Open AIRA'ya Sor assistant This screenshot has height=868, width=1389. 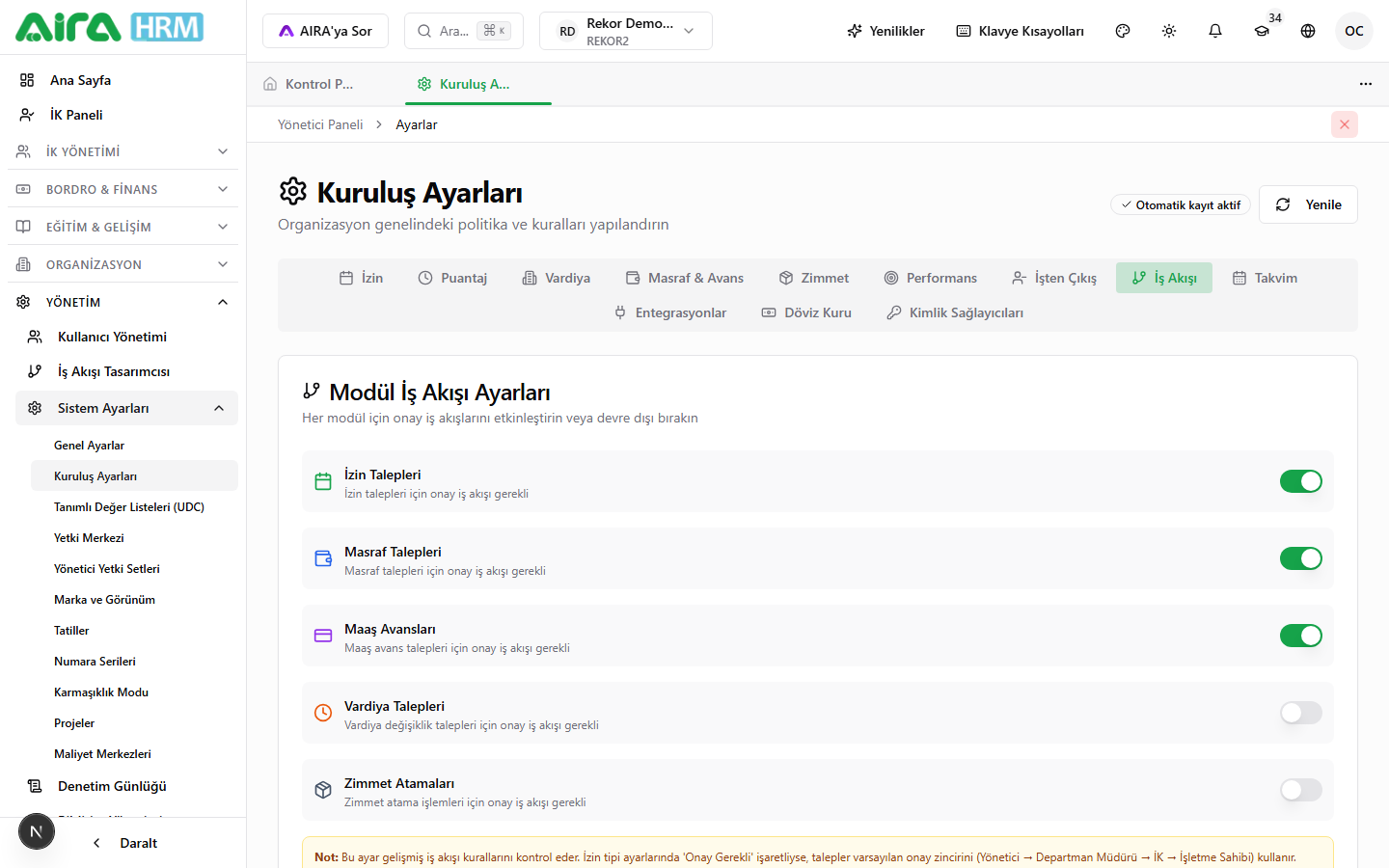tap(325, 31)
